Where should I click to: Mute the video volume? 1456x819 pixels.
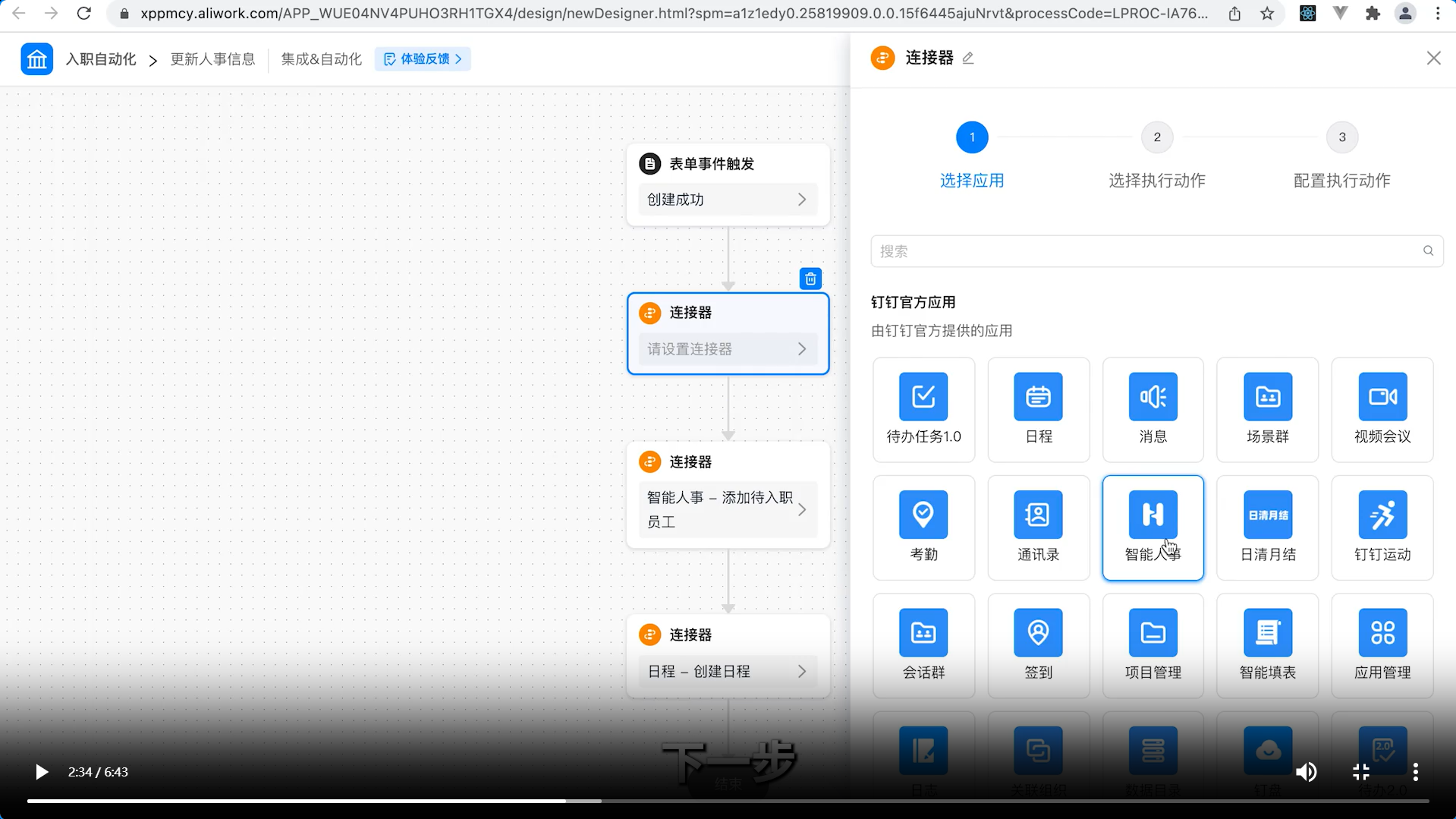(x=1306, y=772)
